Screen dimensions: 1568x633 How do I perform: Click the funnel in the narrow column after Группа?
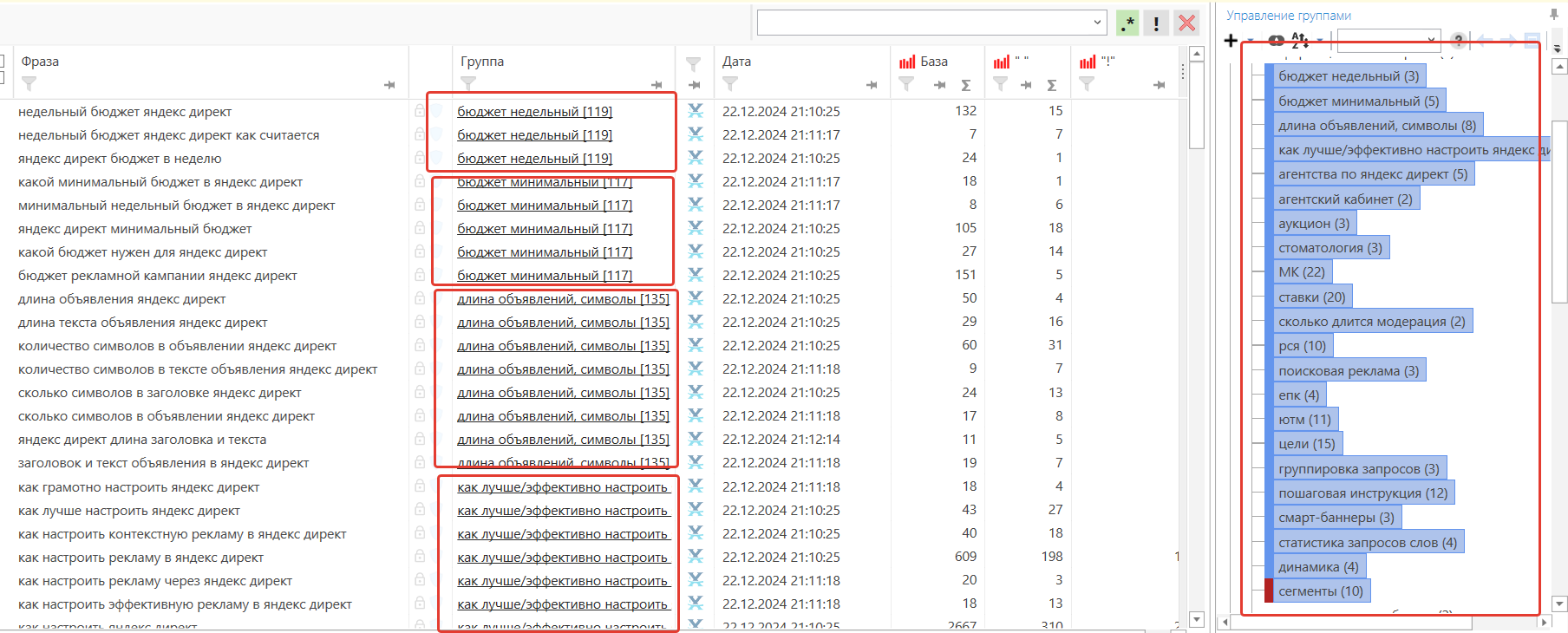click(x=693, y=63)
